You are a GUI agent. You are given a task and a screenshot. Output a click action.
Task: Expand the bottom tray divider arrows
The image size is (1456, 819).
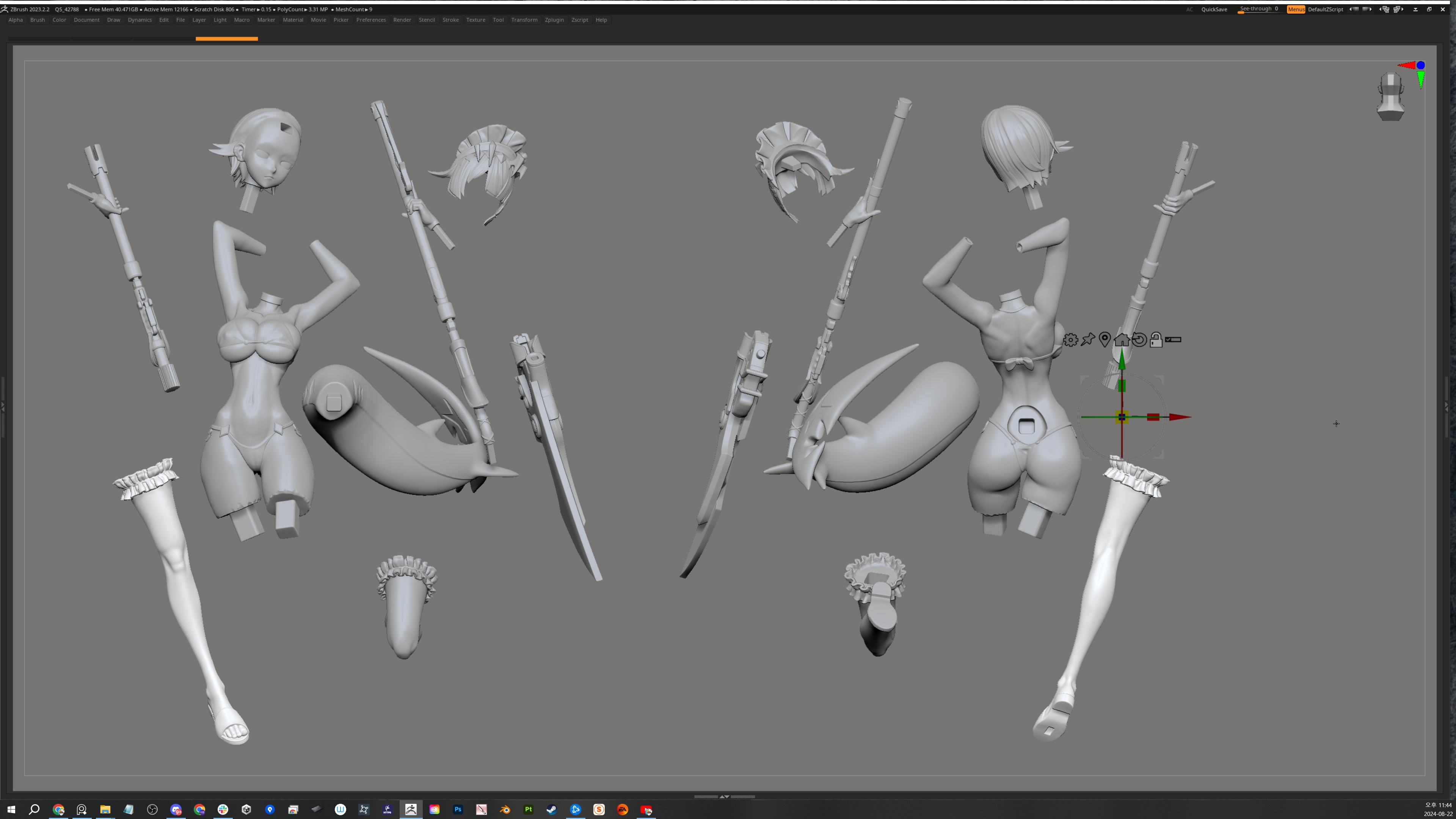coord(724,796)
